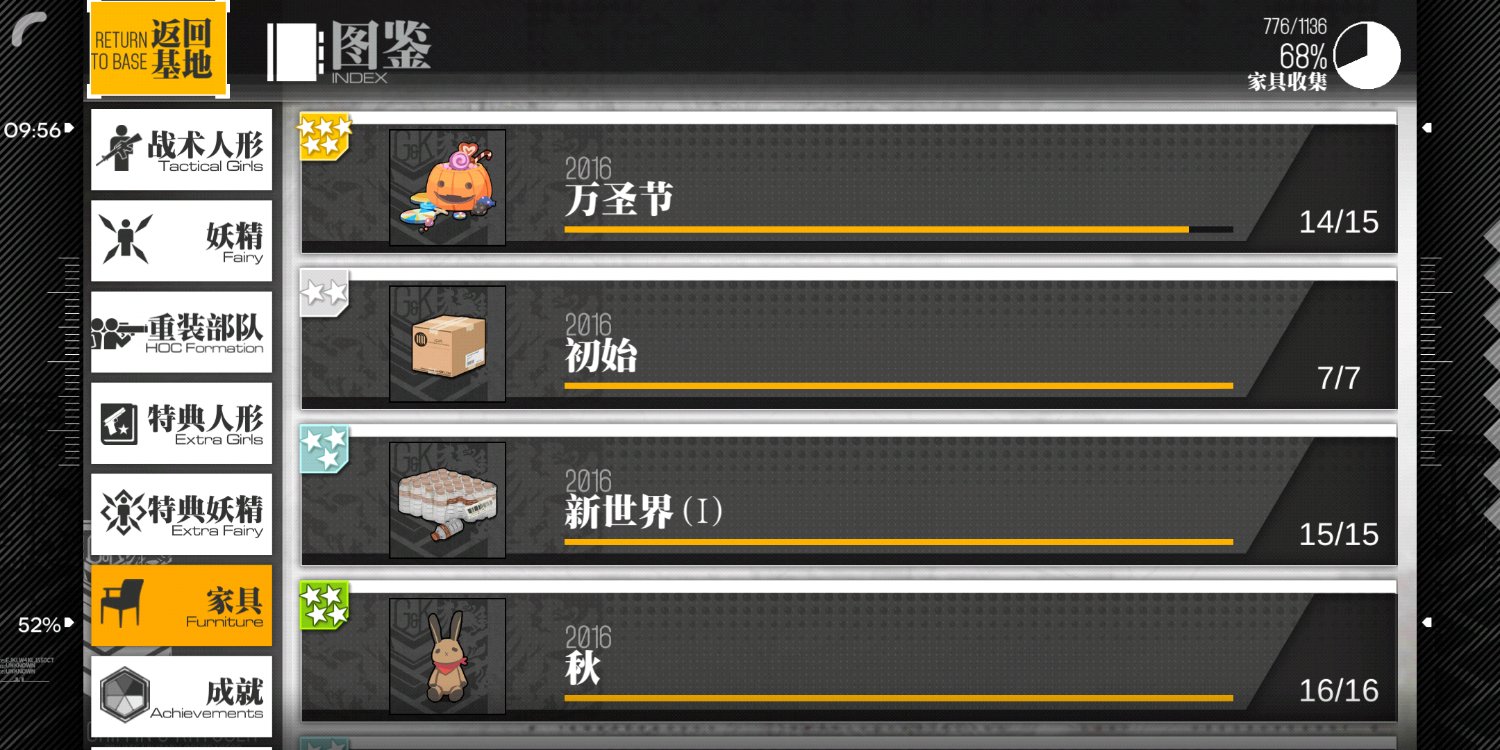Return to base with the orange button

pos(158,49)
